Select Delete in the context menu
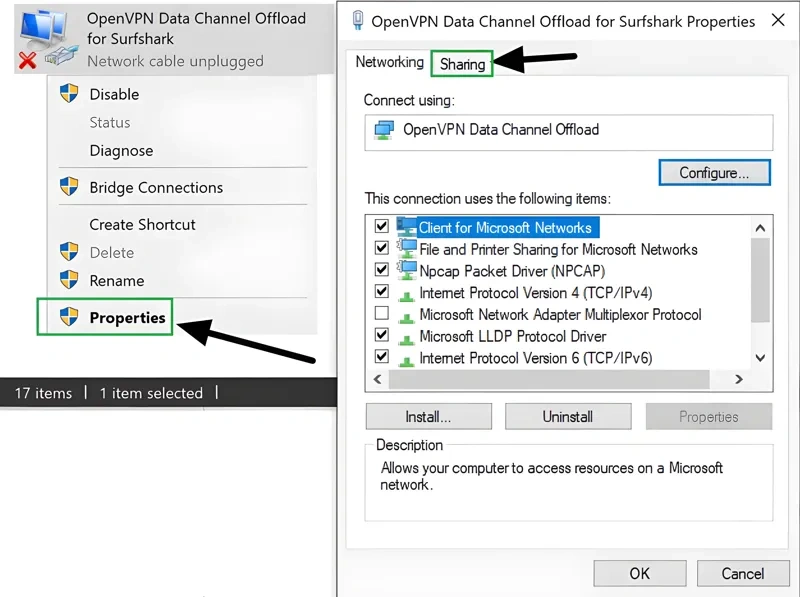Viewport: 800px width, 597px height. tap(112, 253)
